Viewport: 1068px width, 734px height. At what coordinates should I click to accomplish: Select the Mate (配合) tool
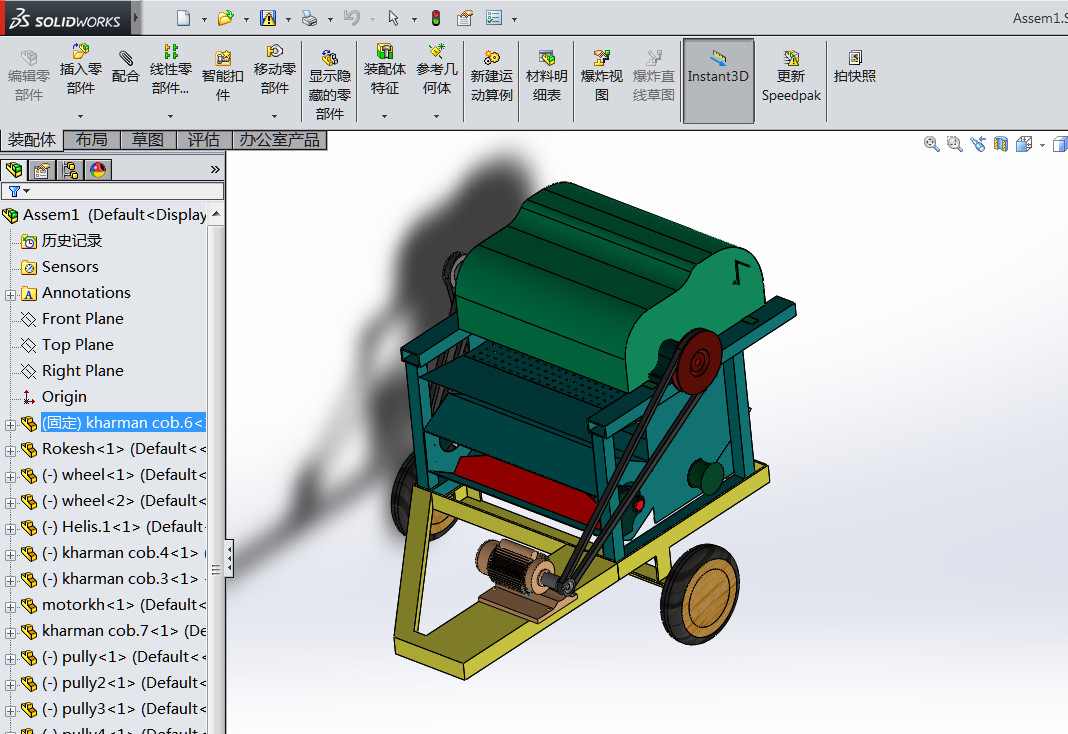[126, 67]
